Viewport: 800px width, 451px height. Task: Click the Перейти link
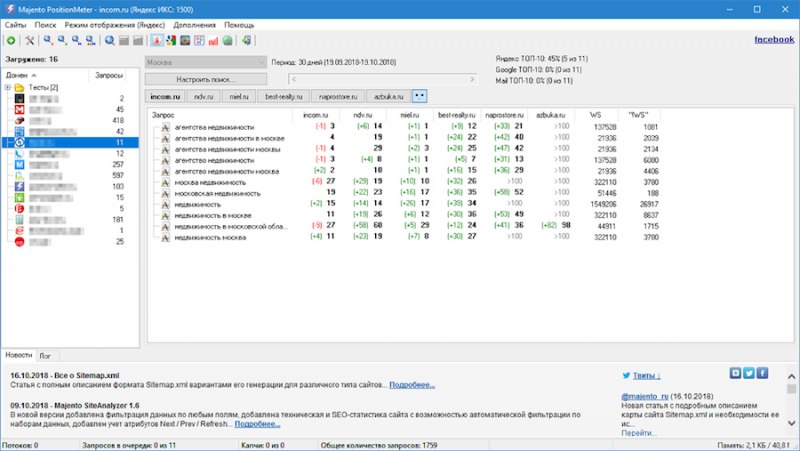638,433
